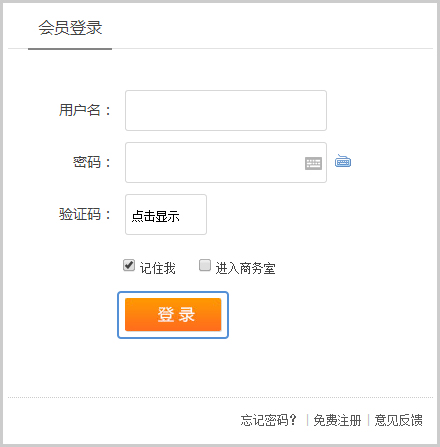
Task: Uncheck the 记住我 checkbox
Action: coord(129,266)
